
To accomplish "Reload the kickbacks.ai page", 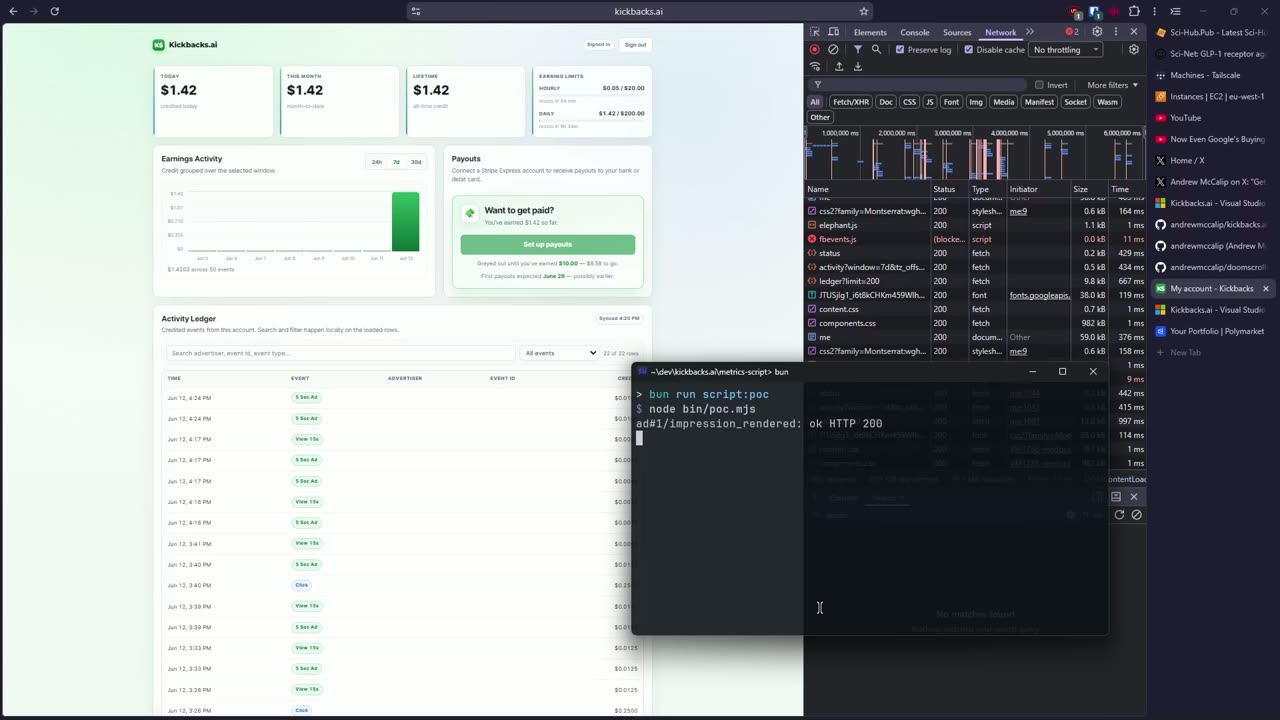I will tap(54, 11).
